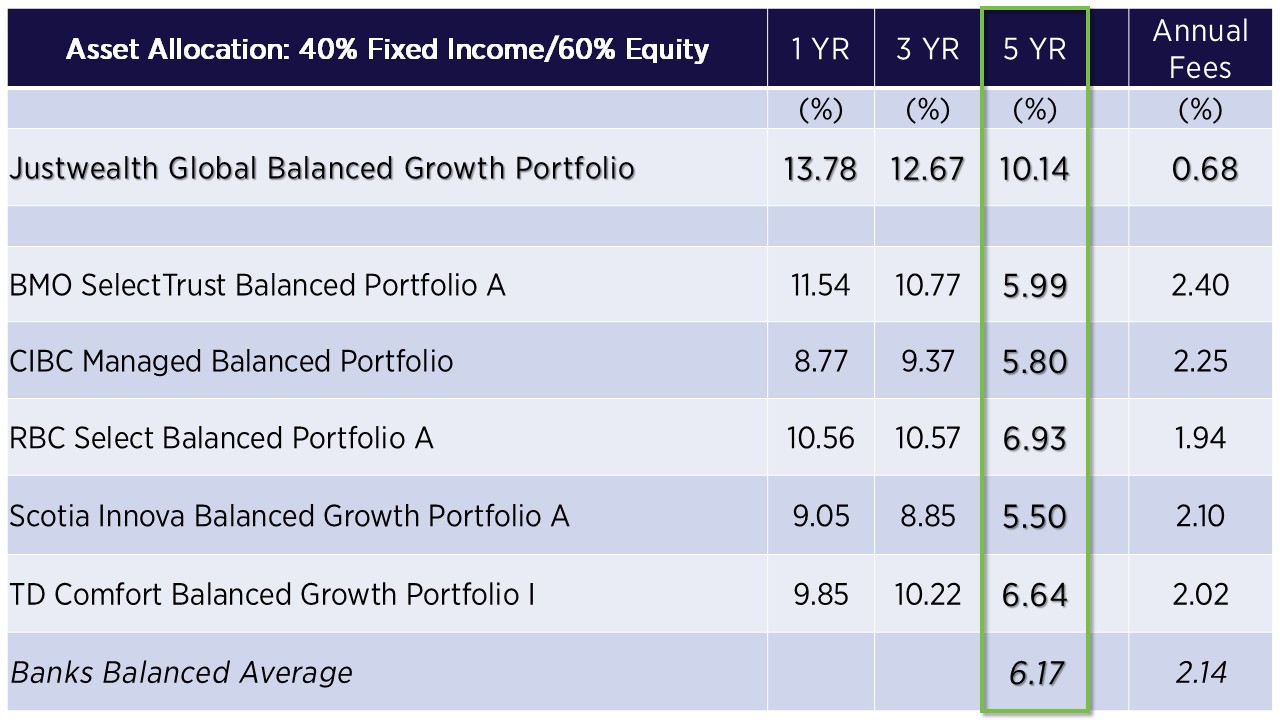Select the 1 YR column header
Viewport: 1280px width, 720px height.
821,48
